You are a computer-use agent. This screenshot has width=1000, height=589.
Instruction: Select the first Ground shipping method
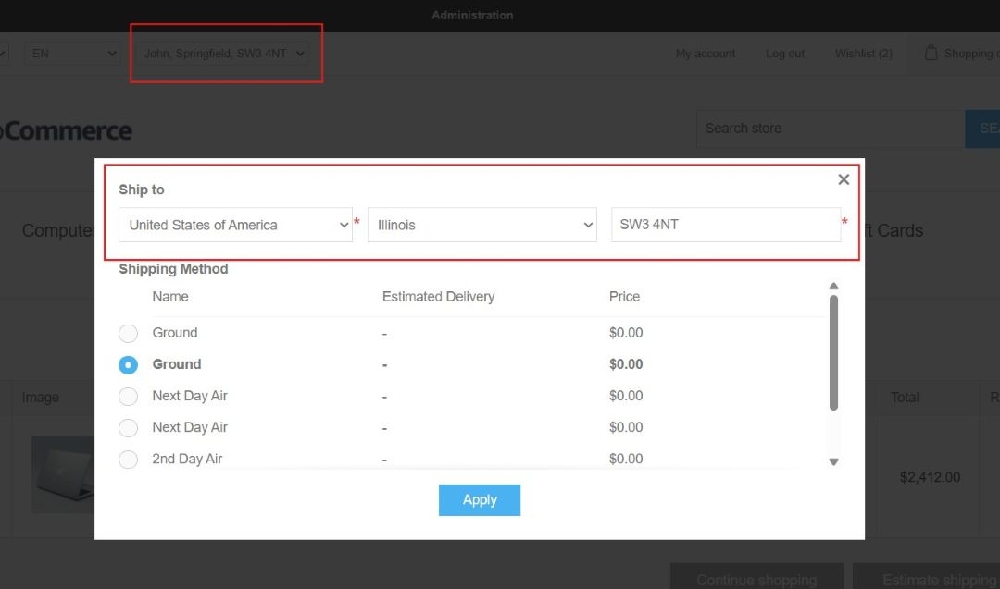coord(127,332)
